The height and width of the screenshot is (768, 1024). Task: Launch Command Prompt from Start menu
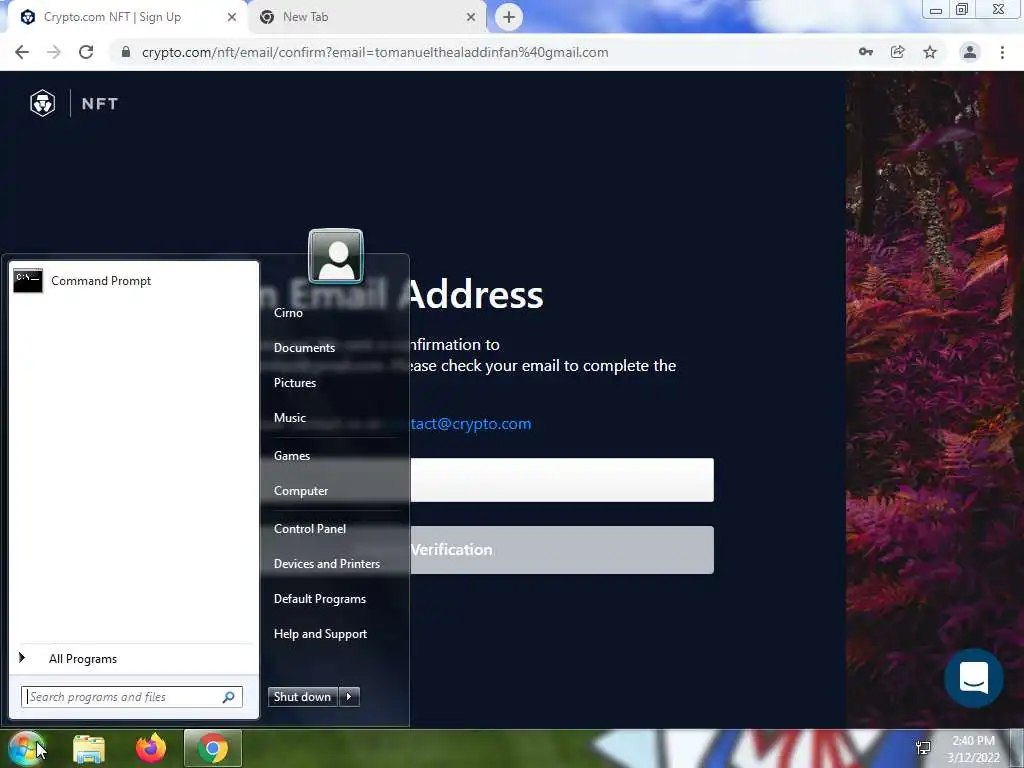[x=133, y=281]
